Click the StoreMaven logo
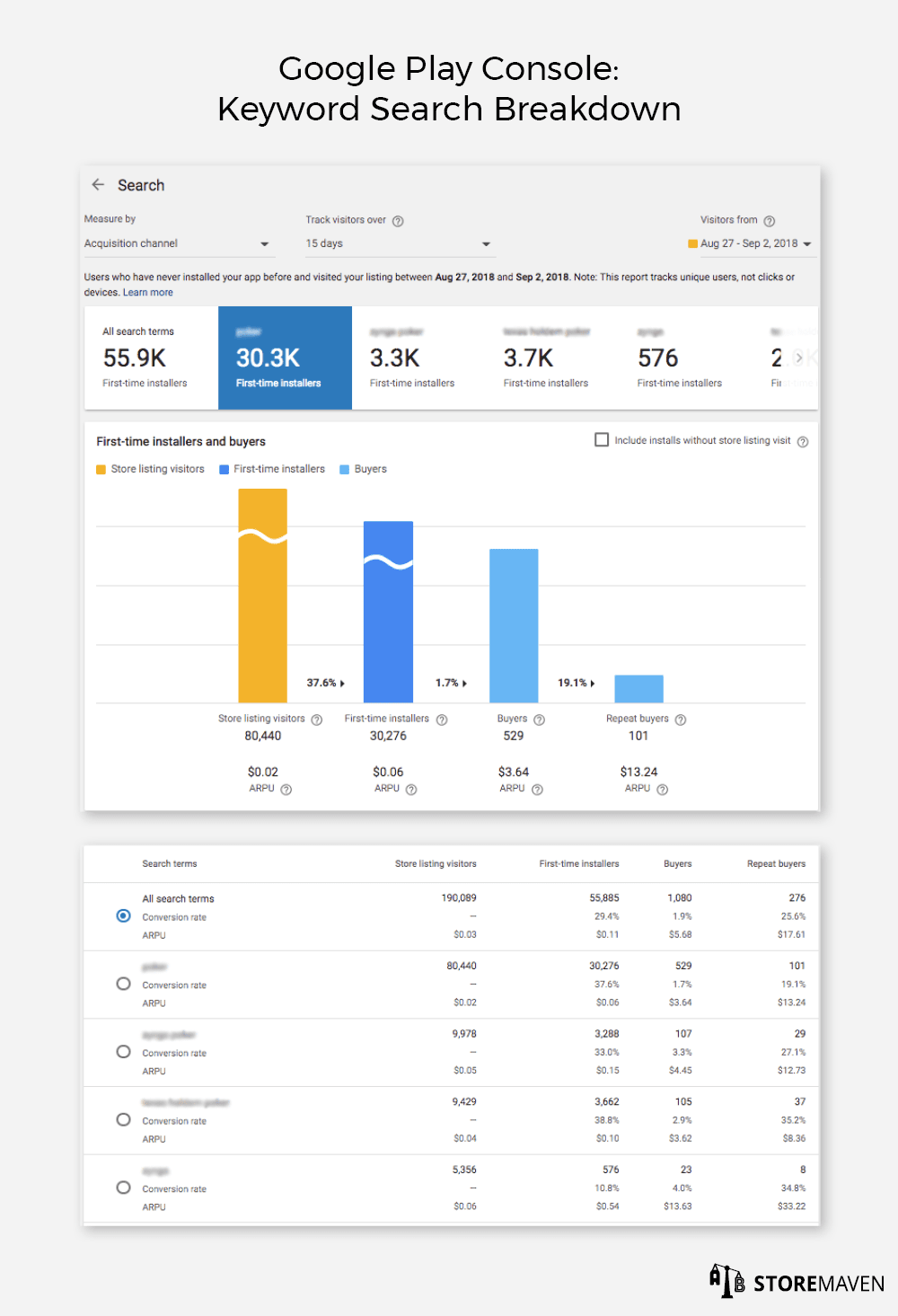 [797, 1282]
